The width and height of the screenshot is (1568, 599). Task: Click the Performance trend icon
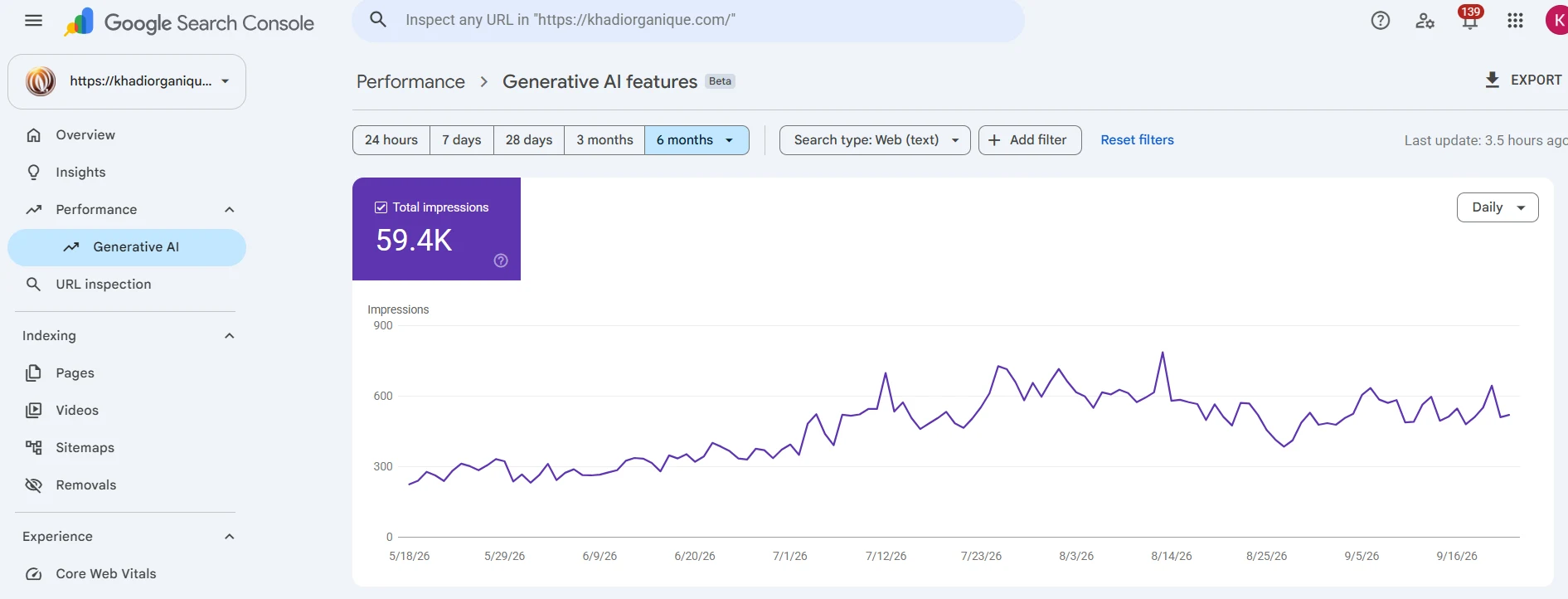[x=33, y=210]
